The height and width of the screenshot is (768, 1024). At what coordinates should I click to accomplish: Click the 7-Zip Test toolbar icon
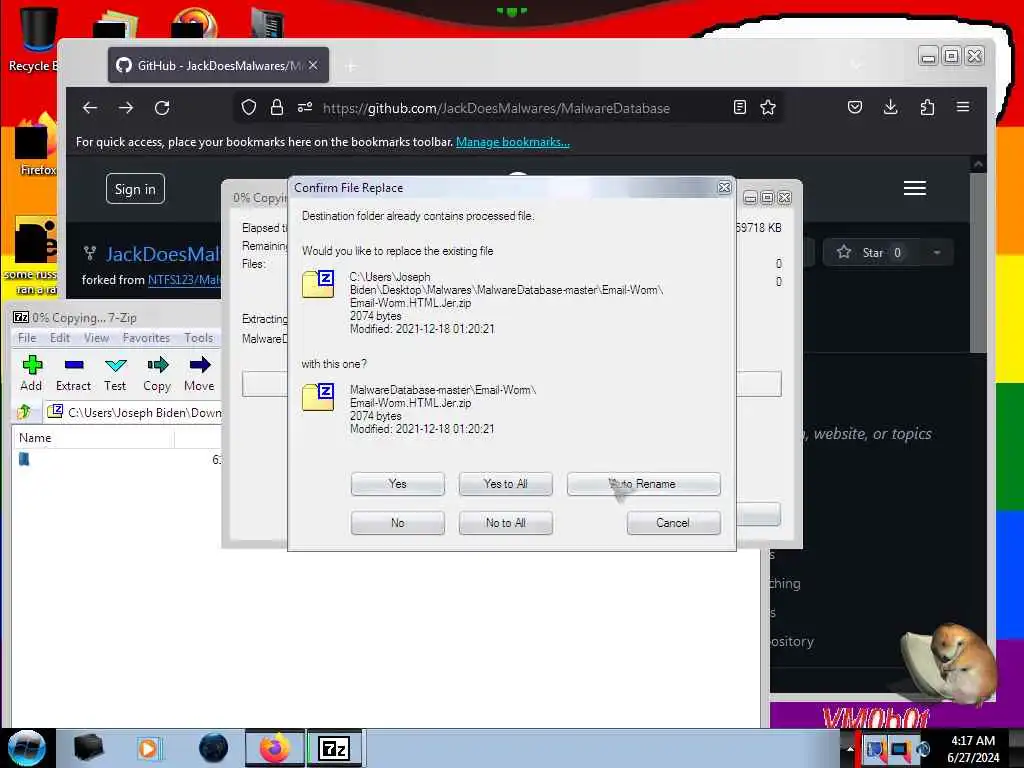(115, 374)
